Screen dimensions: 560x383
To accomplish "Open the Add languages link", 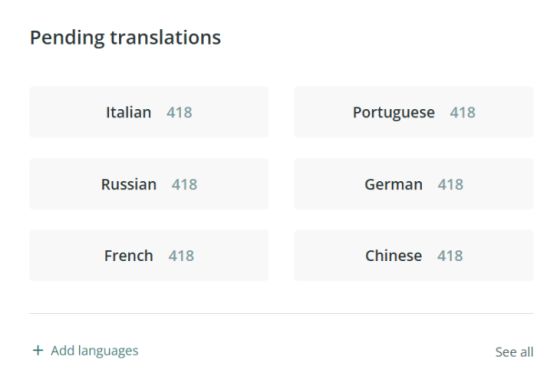I will [85, 350].
